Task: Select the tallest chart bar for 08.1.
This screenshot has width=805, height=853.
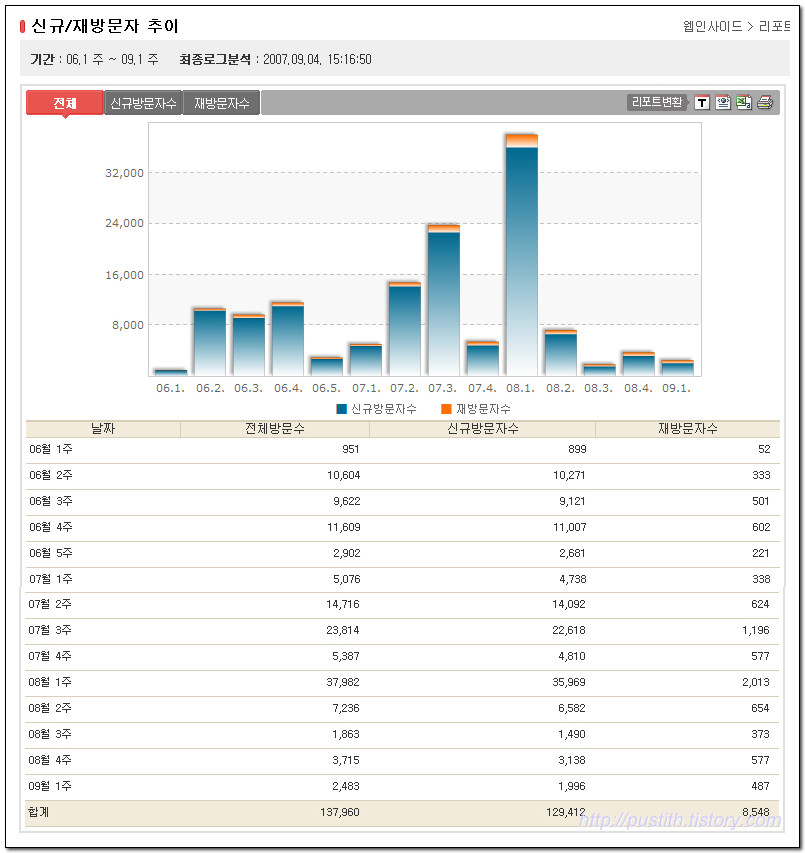Action: pyautogui.click(x=521, y=255)
